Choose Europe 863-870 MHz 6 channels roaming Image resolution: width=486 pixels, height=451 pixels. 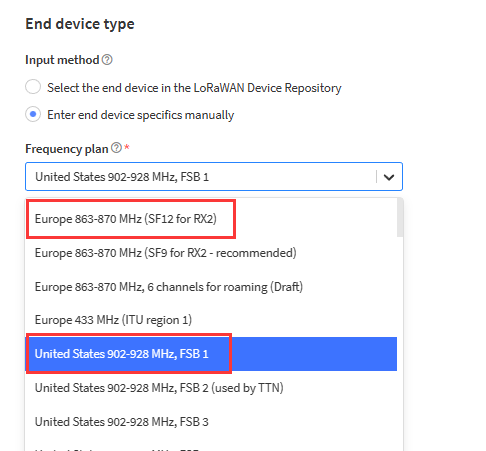211,287
